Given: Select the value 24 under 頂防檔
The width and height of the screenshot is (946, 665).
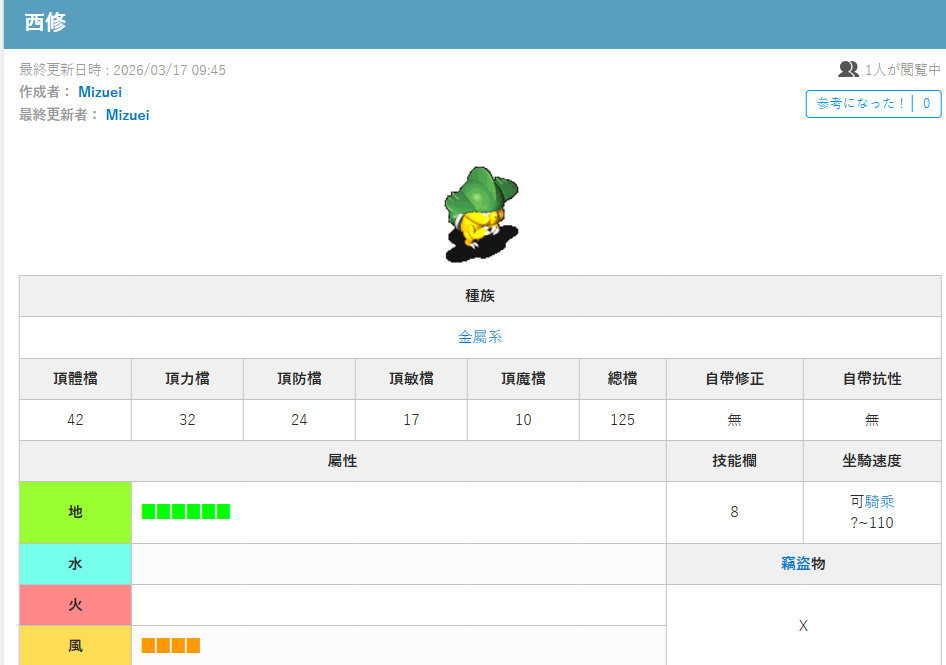Looking at the screenshot, I should [299, 420].
